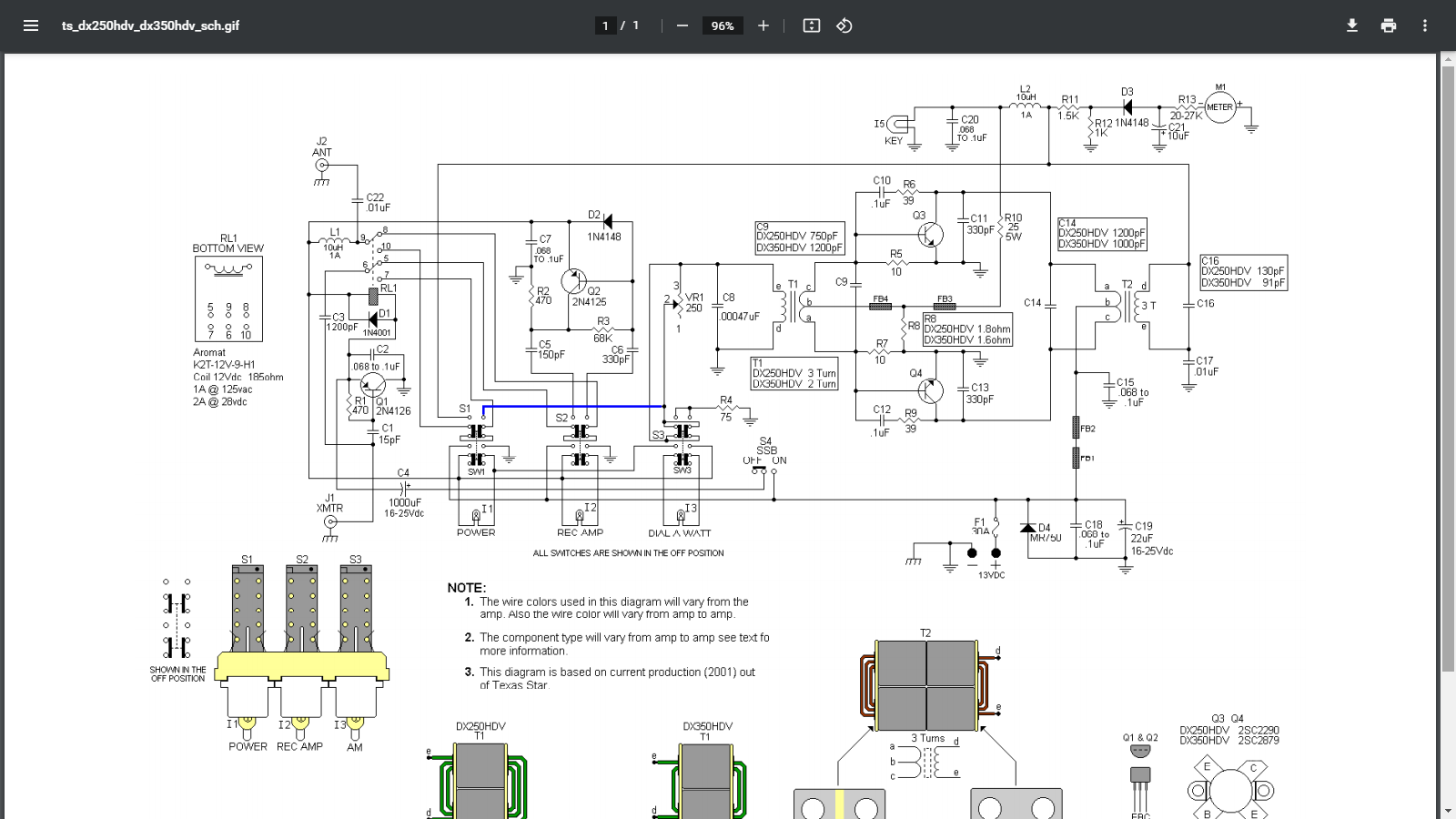The height and width of the screenshot is (819, 1456).
Task: Click the scrollbar down arrow
Action: coord(1448,811)
